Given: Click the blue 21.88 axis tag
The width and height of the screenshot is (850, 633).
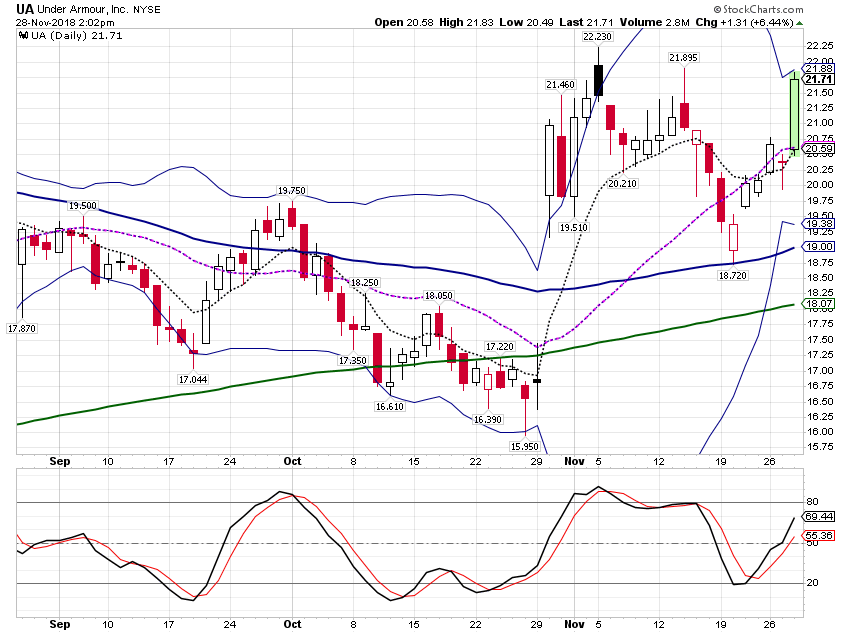Looking at the screenshot, I should point(819,69).
